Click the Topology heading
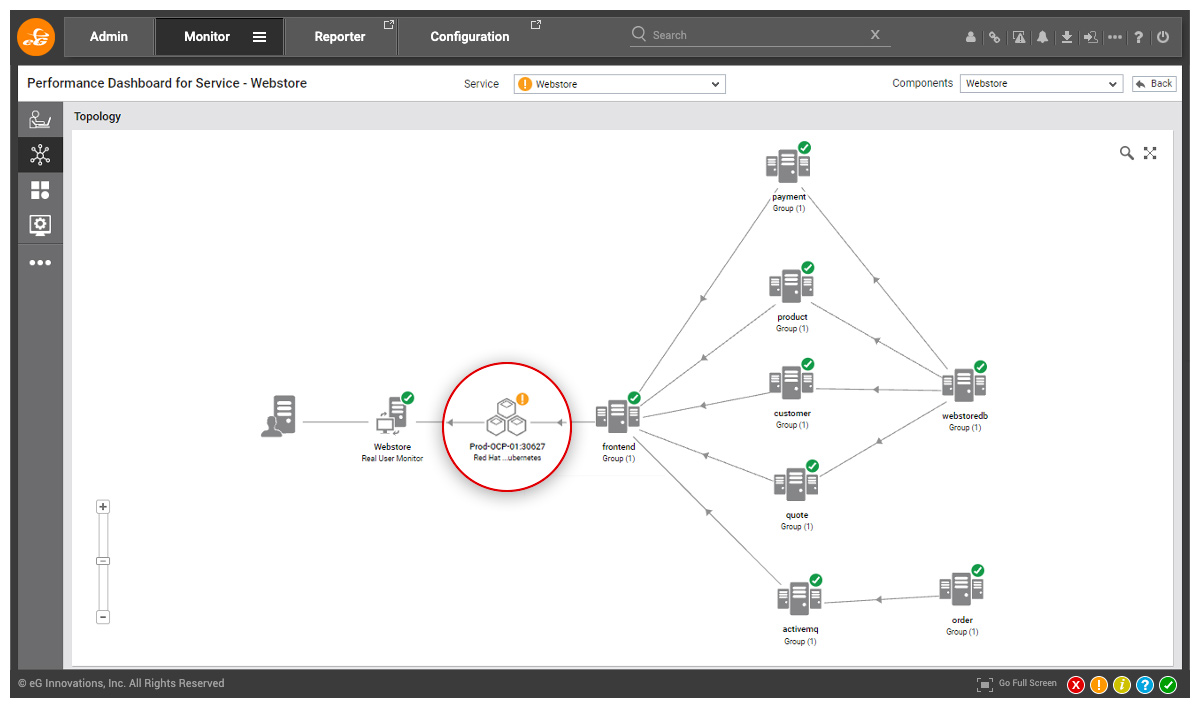 [x=97, y=116]
